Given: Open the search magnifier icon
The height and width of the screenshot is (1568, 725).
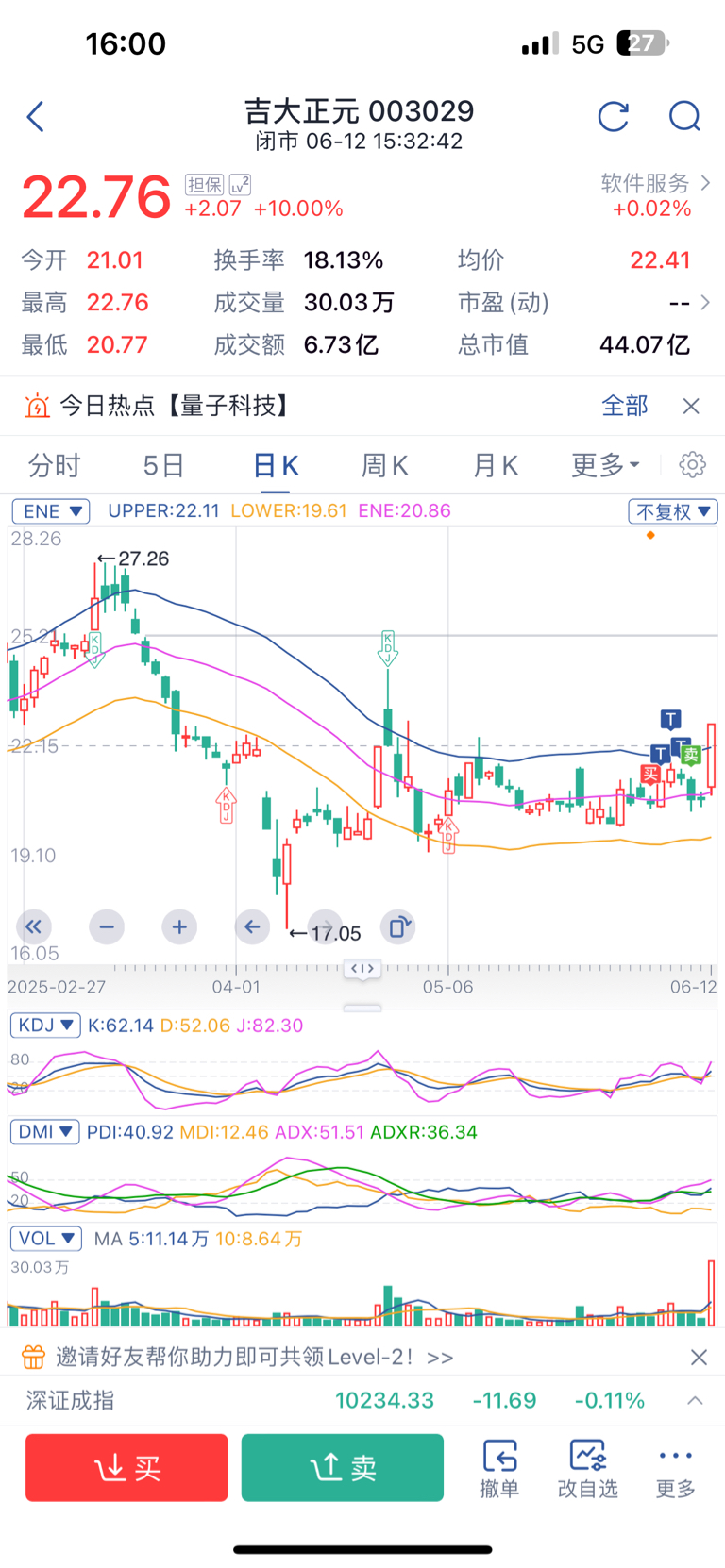Looking at the screenshot, I should tap(684, 117).
